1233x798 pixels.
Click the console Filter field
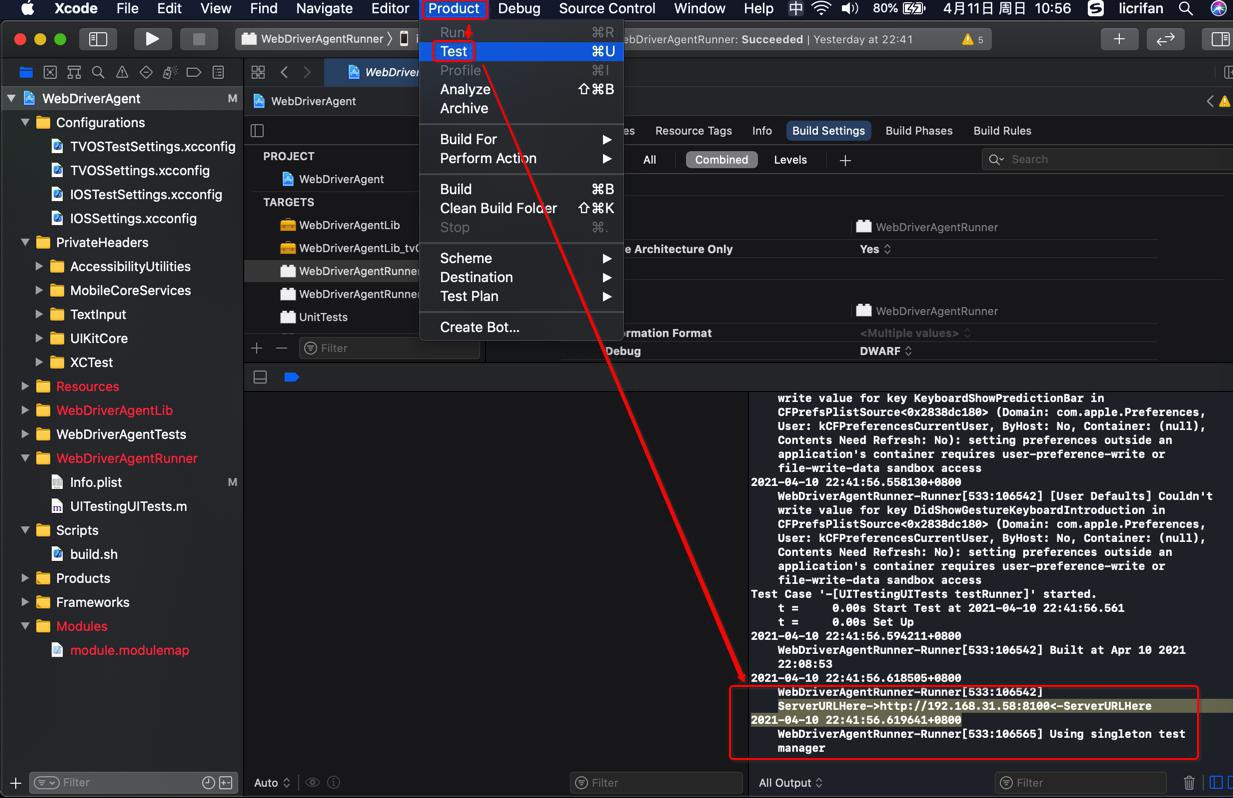coord(1080,783)
